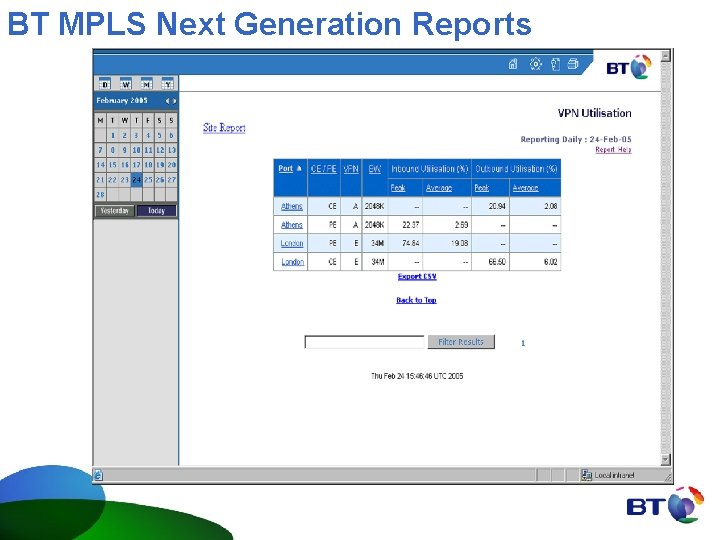Click the 19.08 inbound average value
The height and width of the screenshot is (540, 720).
click(459, 243)
